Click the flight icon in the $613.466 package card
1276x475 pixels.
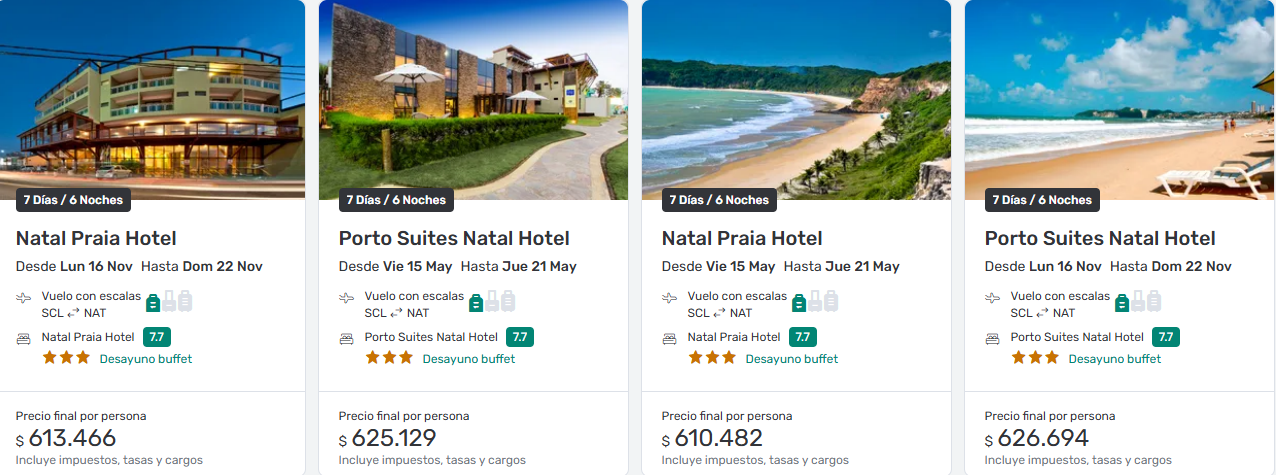coord(24,298)
